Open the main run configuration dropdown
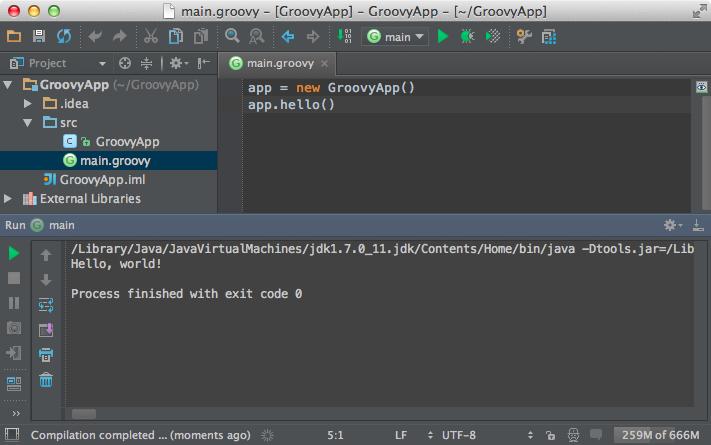The width and height of the screenshot is (711, 445). point(395,36)
